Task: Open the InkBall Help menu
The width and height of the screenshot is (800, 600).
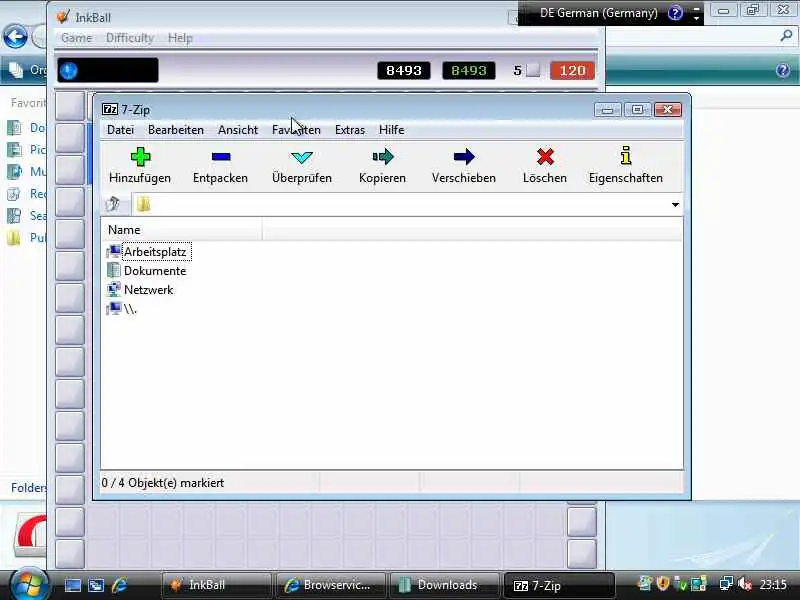Action: [x=180, y=38]
